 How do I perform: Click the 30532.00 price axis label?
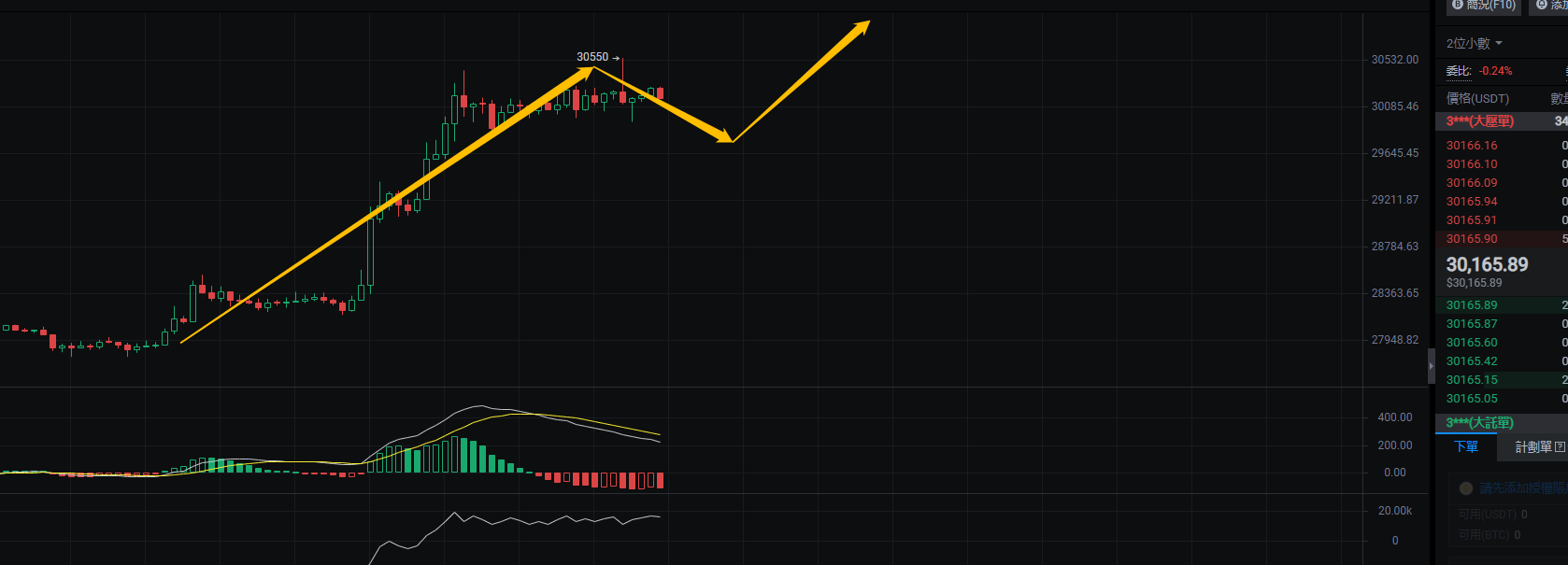(x=1395, y=60)
